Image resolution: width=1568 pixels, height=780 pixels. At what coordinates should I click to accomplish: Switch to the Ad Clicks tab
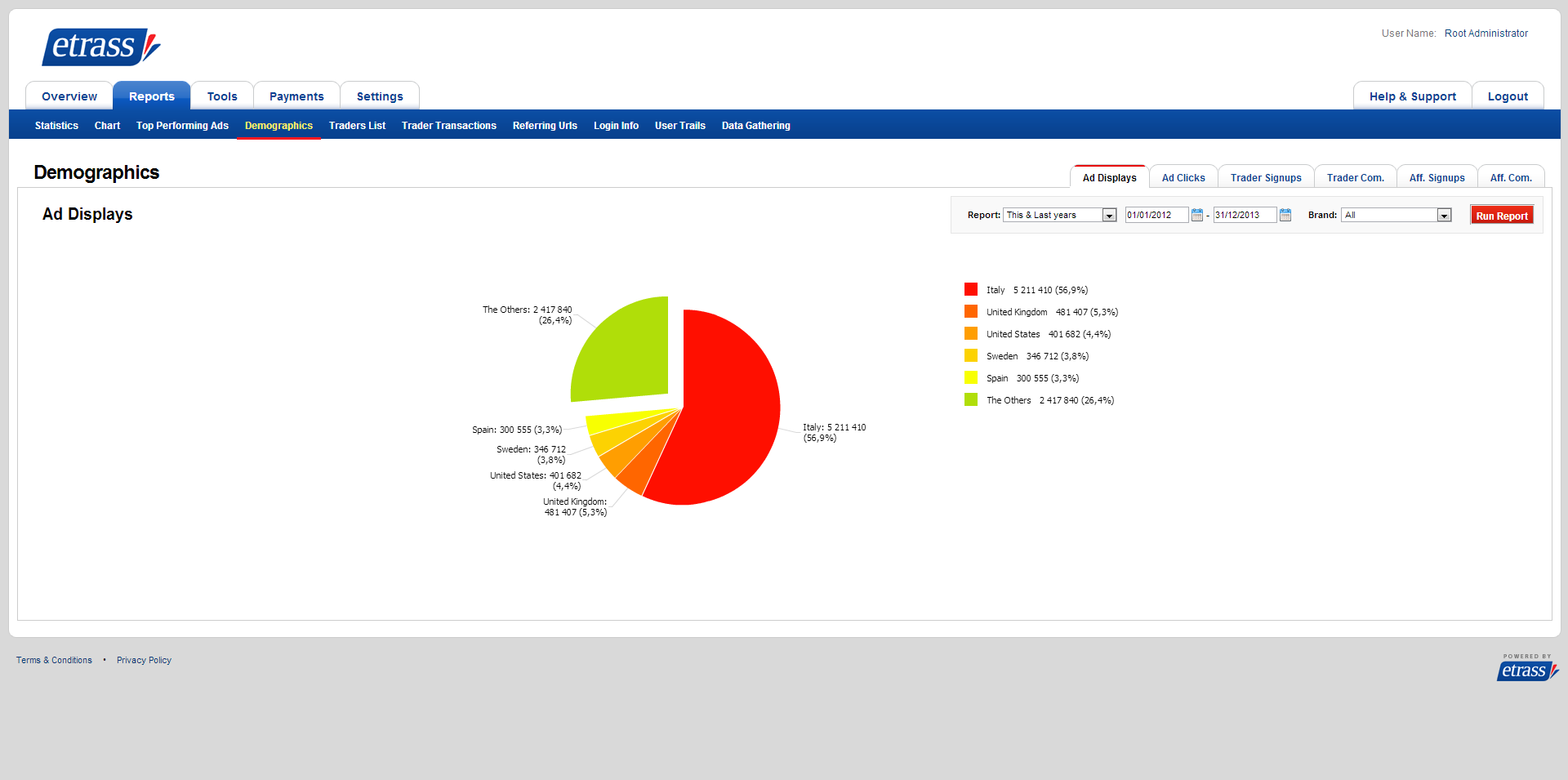click(x=1183, y=177)
